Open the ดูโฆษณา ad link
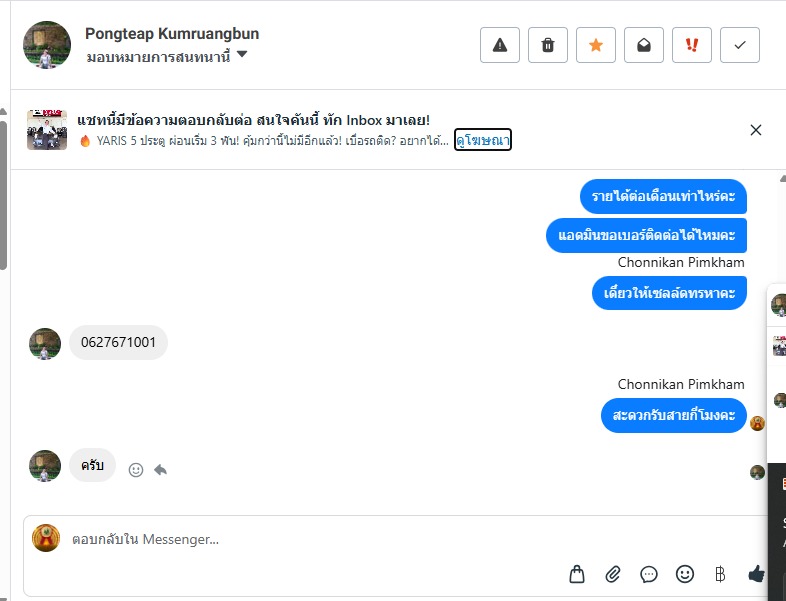 pos(483,140)
